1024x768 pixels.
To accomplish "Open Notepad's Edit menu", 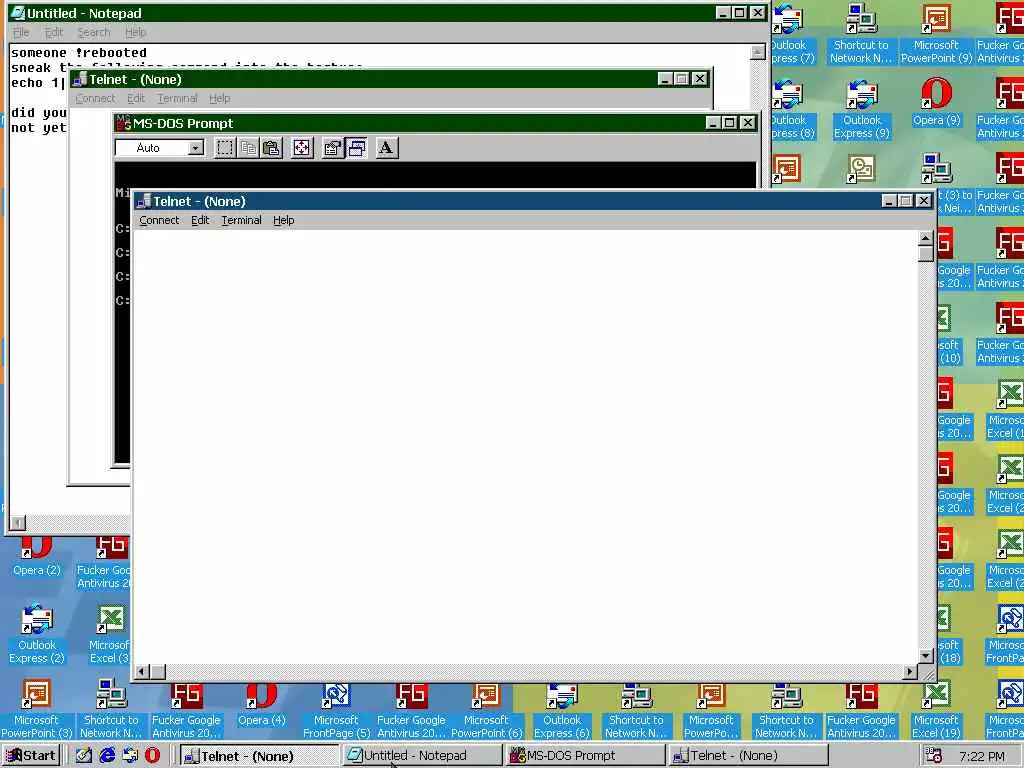I will (54, 32).
